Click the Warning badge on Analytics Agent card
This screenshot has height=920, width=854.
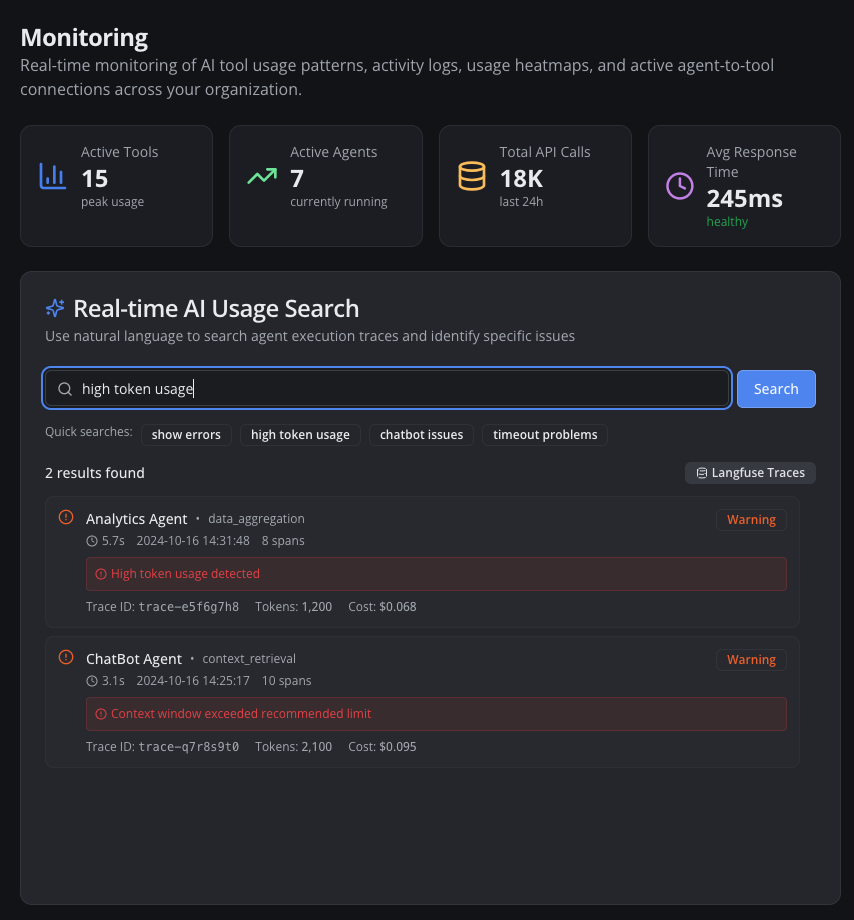coord(751,519)
